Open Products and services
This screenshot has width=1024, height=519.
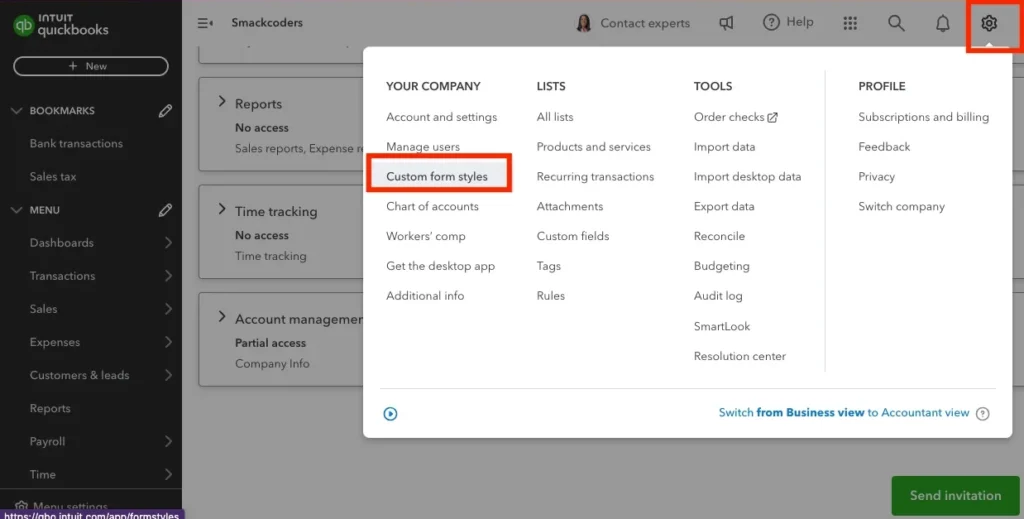click(594, 147)
